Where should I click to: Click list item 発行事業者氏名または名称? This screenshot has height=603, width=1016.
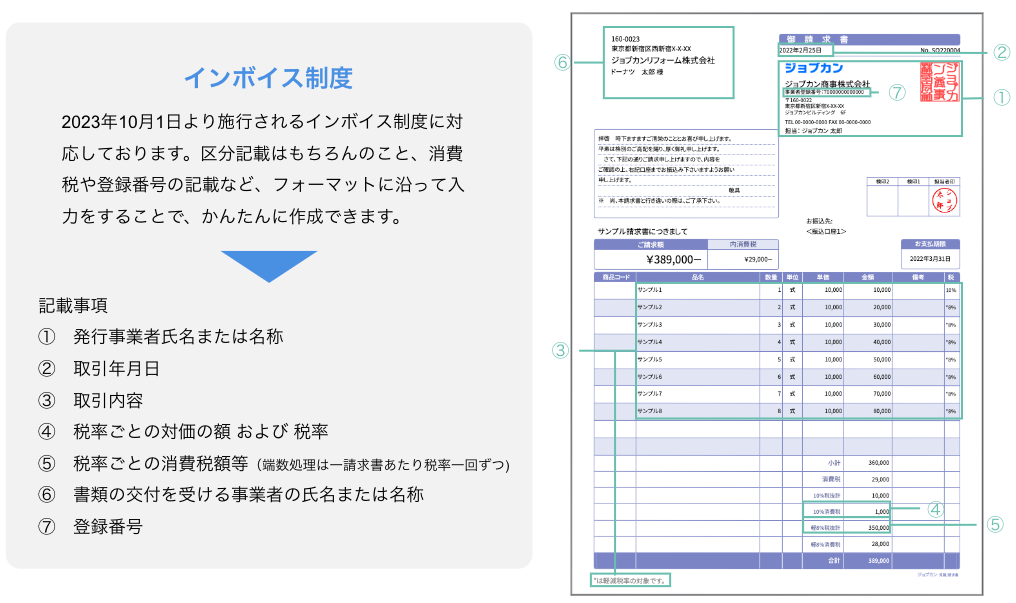click(x=178, y=337)
